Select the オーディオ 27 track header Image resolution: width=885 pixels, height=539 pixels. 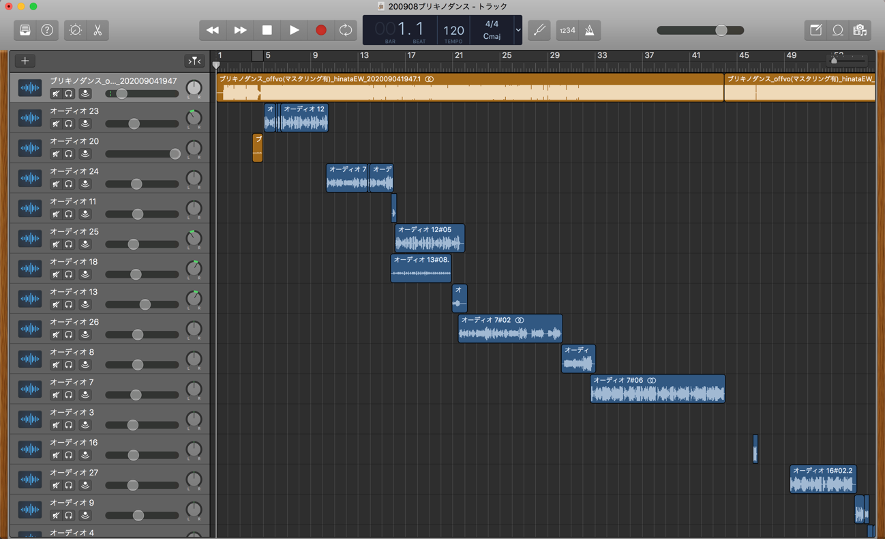coord(110,479)
